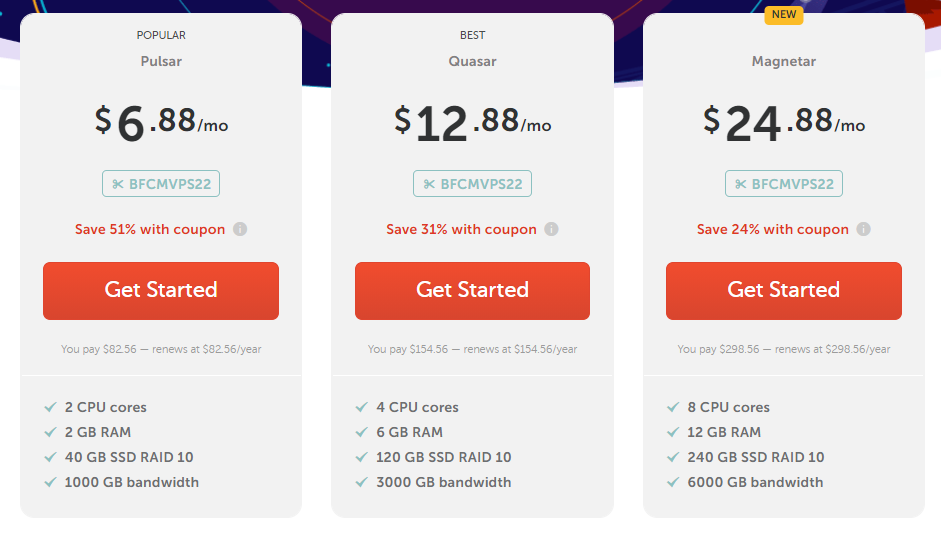This screenshot has width=941, height=535.
Task: Click the $12.88/mo Quasar price
Action: [x=472, y=123]
